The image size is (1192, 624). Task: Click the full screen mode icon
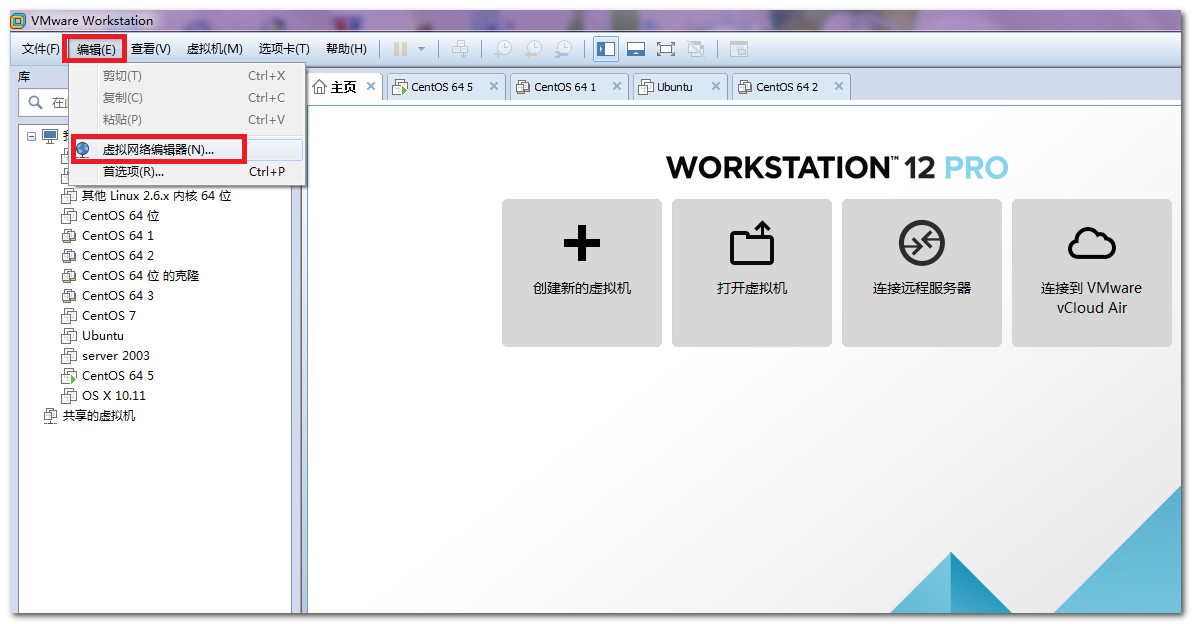[666, 49]
